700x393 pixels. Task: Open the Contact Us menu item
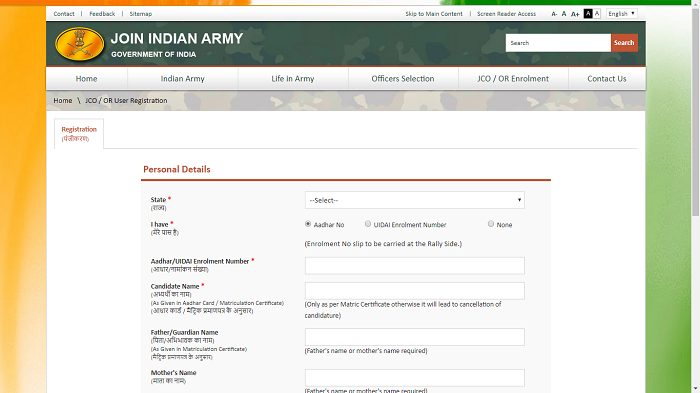pyautogui.click(x=607, y=79)
